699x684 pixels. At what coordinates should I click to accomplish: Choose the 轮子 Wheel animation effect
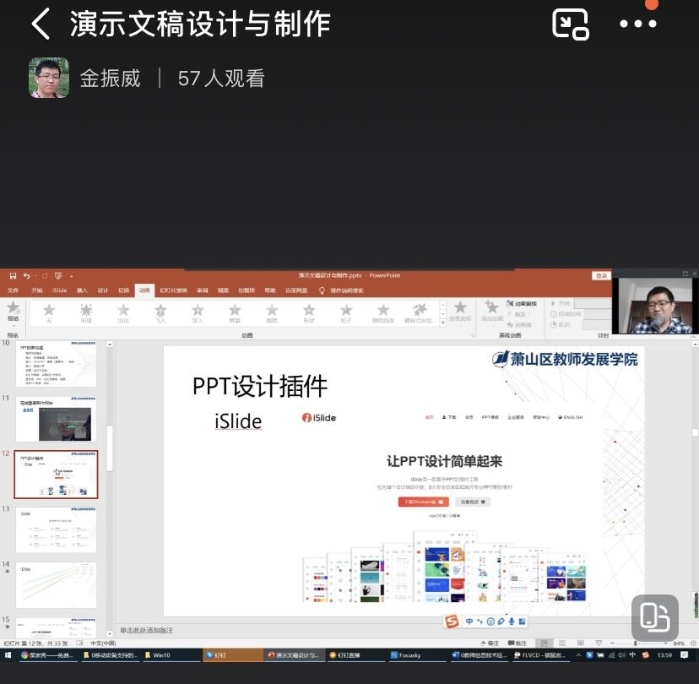tap(346, 313)
